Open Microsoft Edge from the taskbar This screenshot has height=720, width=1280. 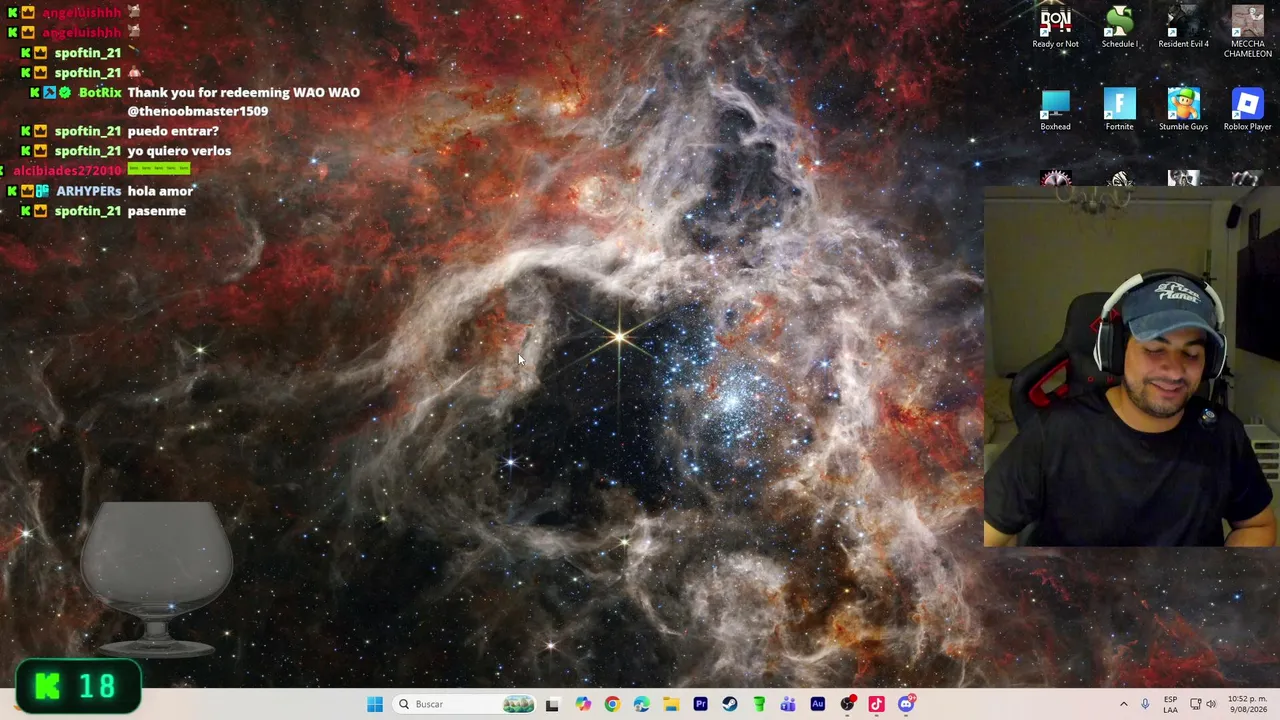[641, 704]
